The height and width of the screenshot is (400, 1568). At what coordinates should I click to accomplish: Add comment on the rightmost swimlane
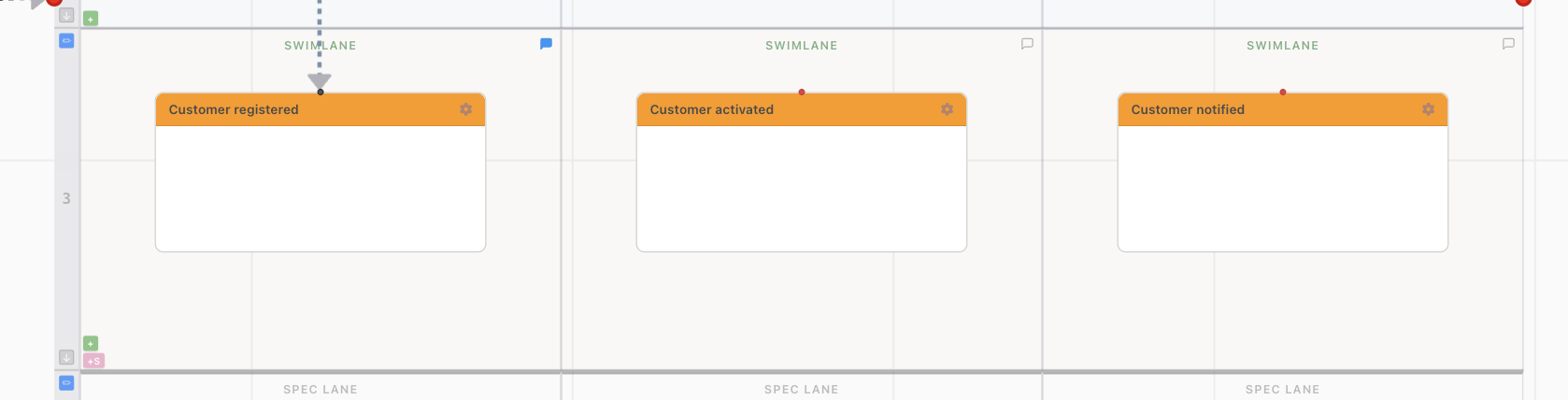pyautogui.click(x=1508, y=44)
